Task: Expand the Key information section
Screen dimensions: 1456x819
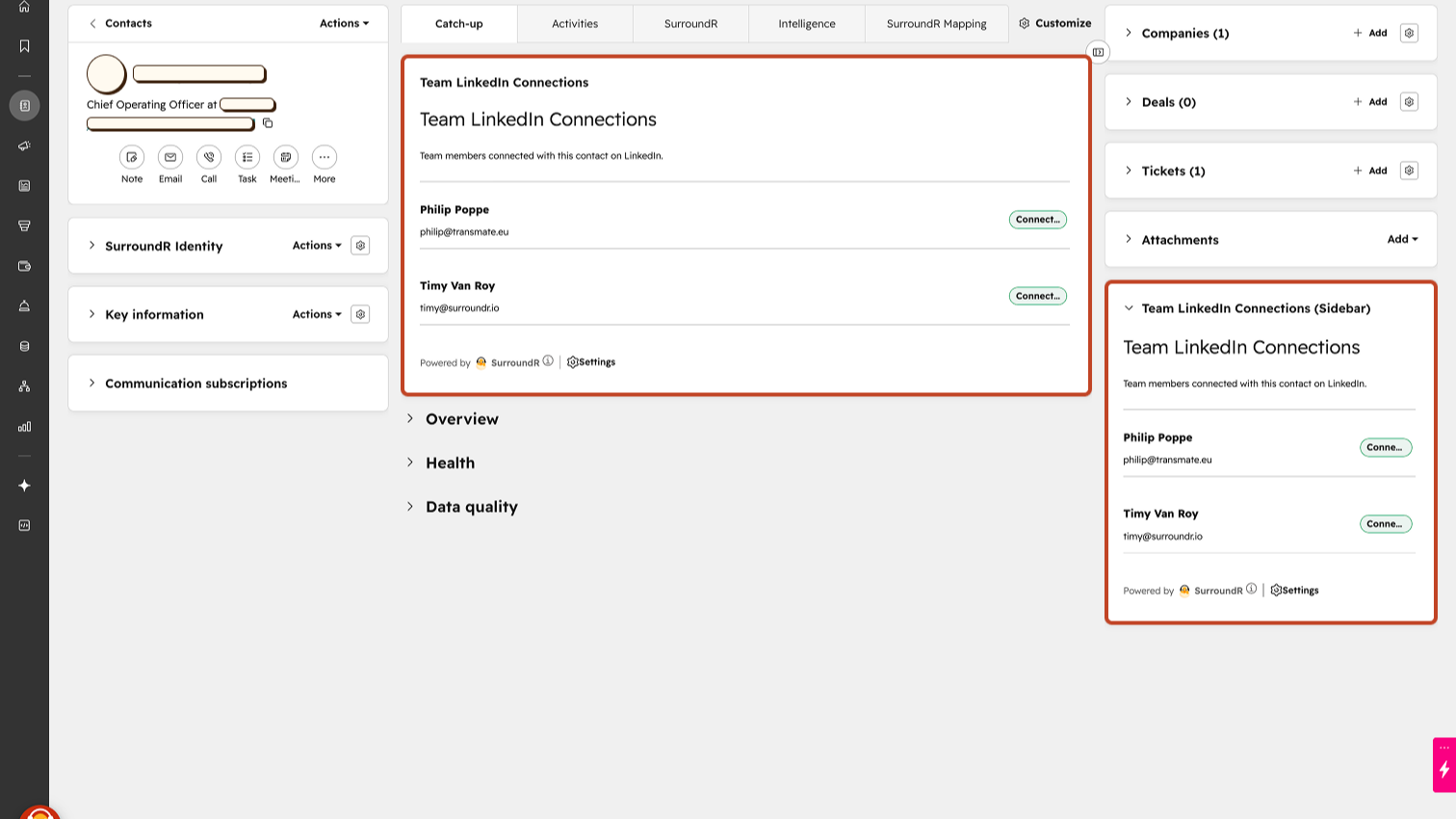Action: 92,314
